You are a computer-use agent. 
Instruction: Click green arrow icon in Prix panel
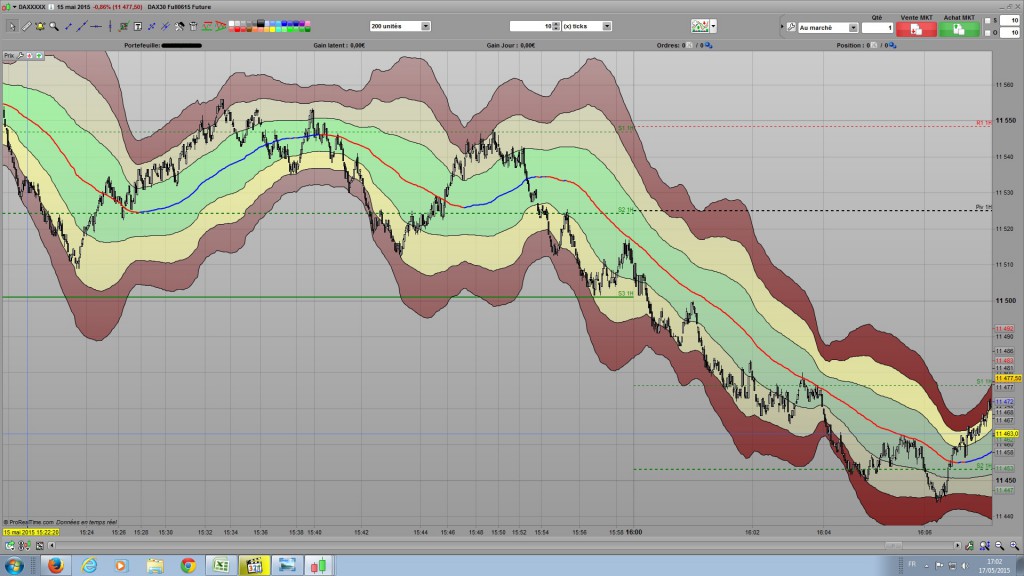point(39,56)
